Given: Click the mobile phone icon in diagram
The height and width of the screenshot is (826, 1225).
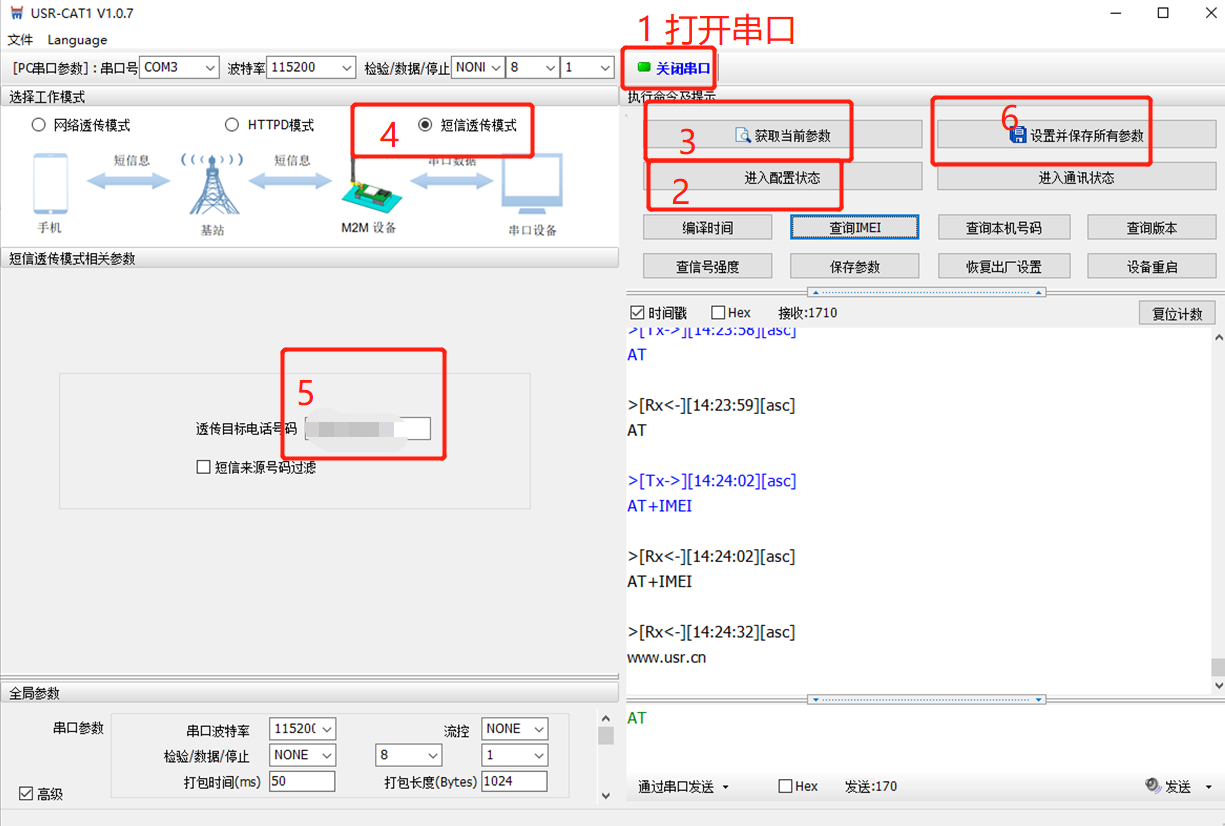Looking at the screenshot, I should (x=51, y=183).
